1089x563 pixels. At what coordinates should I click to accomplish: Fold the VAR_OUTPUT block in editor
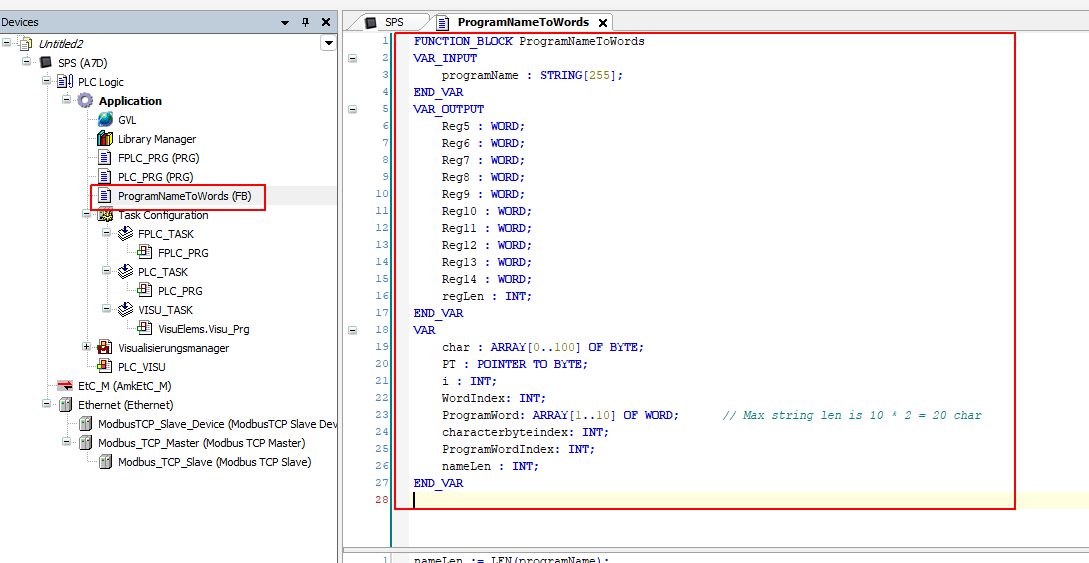pyautogui.click(x=352, y=109)
